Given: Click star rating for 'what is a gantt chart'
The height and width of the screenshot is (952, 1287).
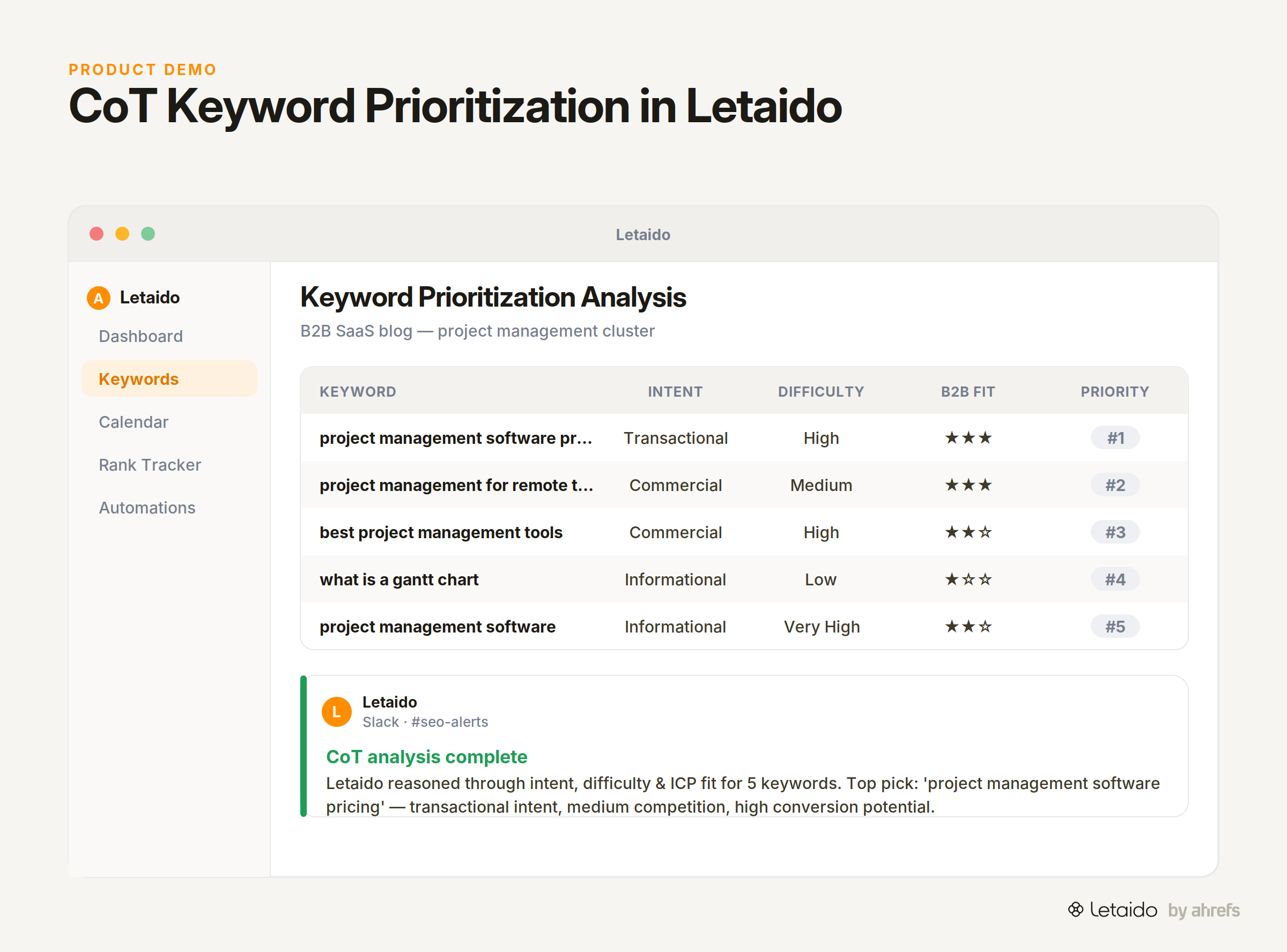Looking at the screenshot, I should pyautogui.click(x=968, y=579).
